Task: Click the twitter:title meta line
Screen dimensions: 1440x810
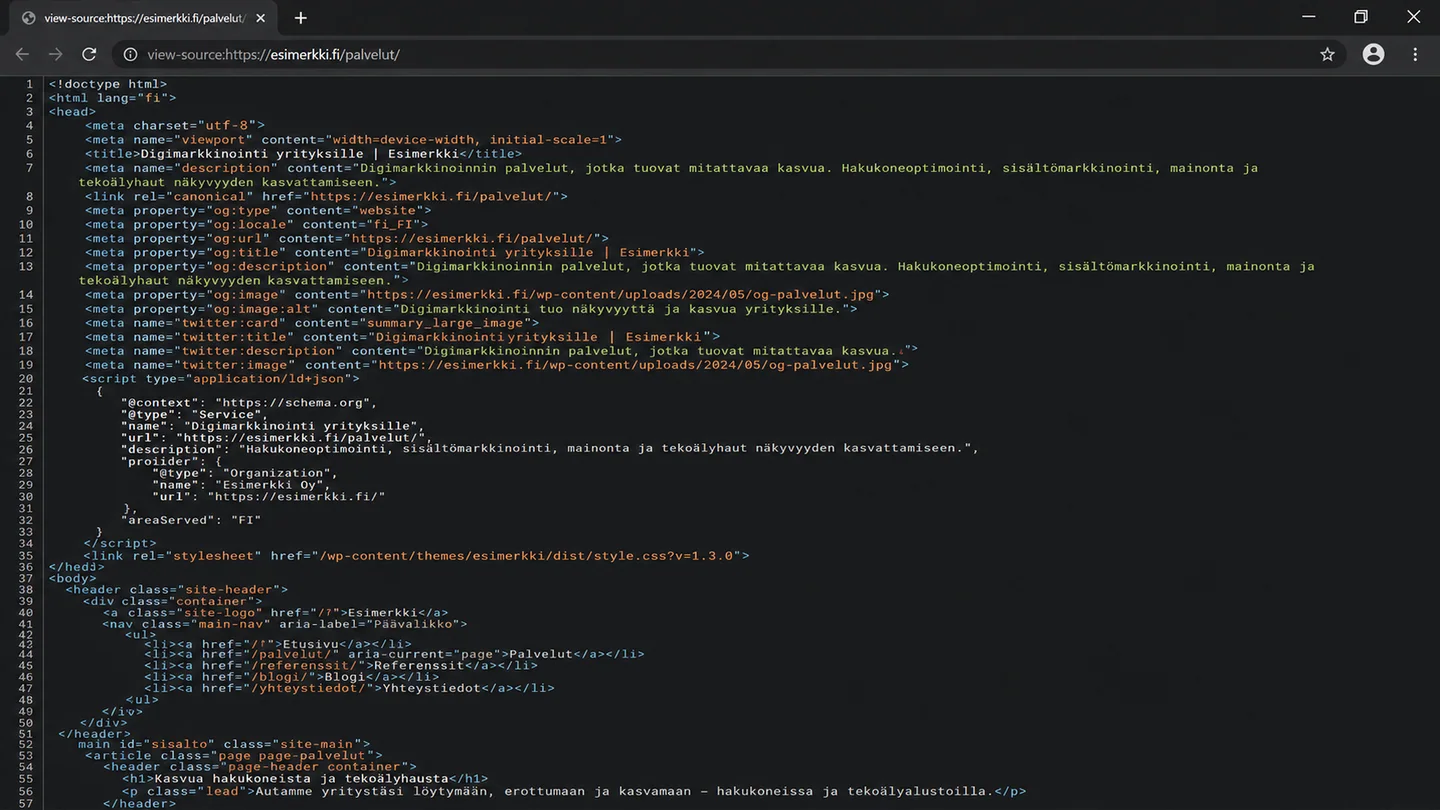Action: [402, 337]
